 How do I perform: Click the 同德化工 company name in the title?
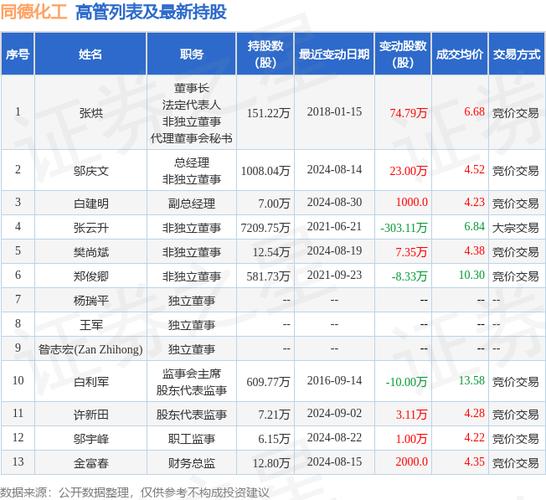tap(33, 12)
